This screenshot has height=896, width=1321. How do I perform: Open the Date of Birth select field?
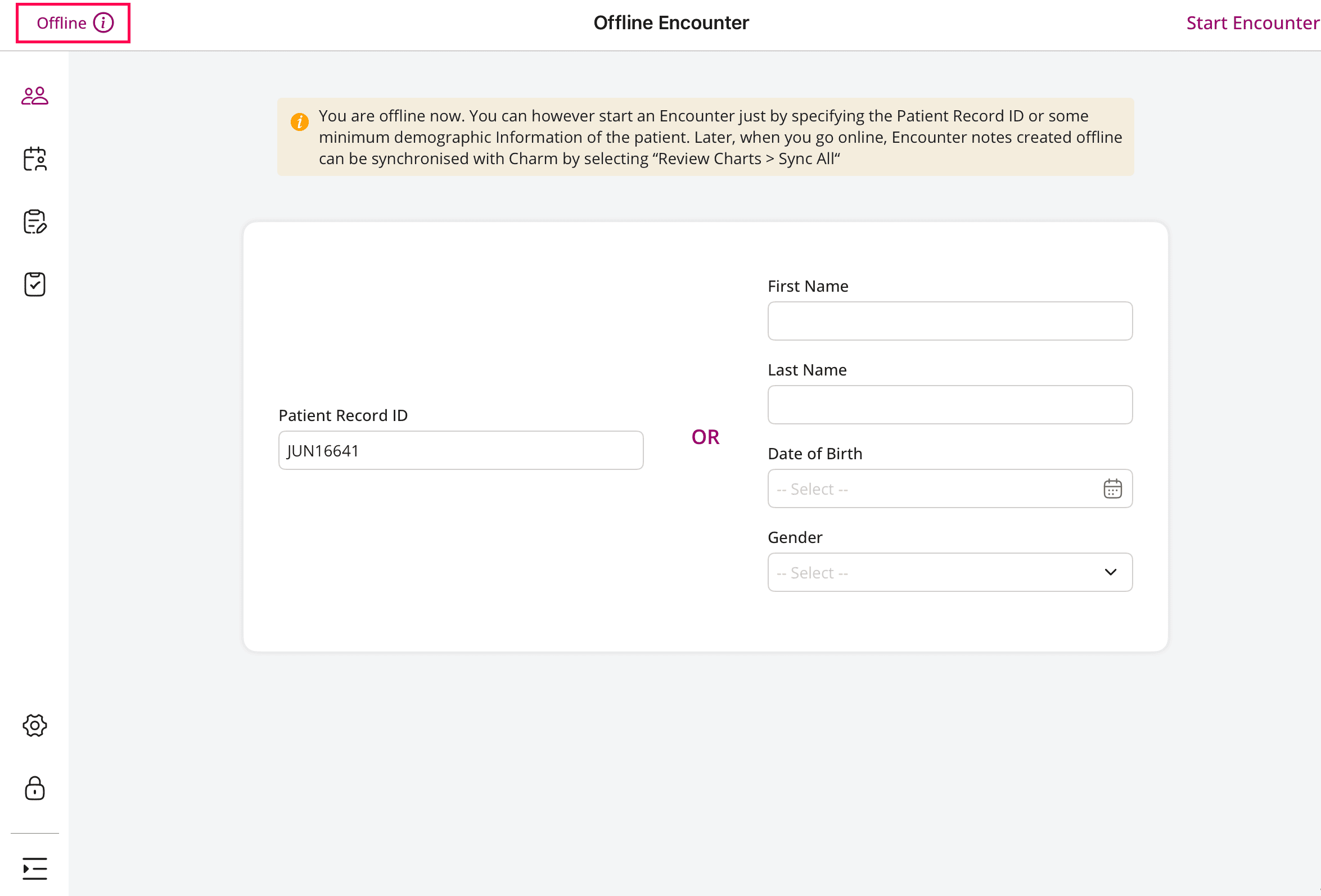(932, 488)
